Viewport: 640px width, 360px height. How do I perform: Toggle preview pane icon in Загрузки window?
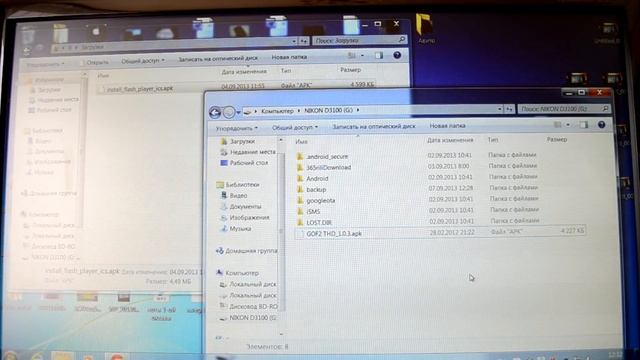coord(379,56)
